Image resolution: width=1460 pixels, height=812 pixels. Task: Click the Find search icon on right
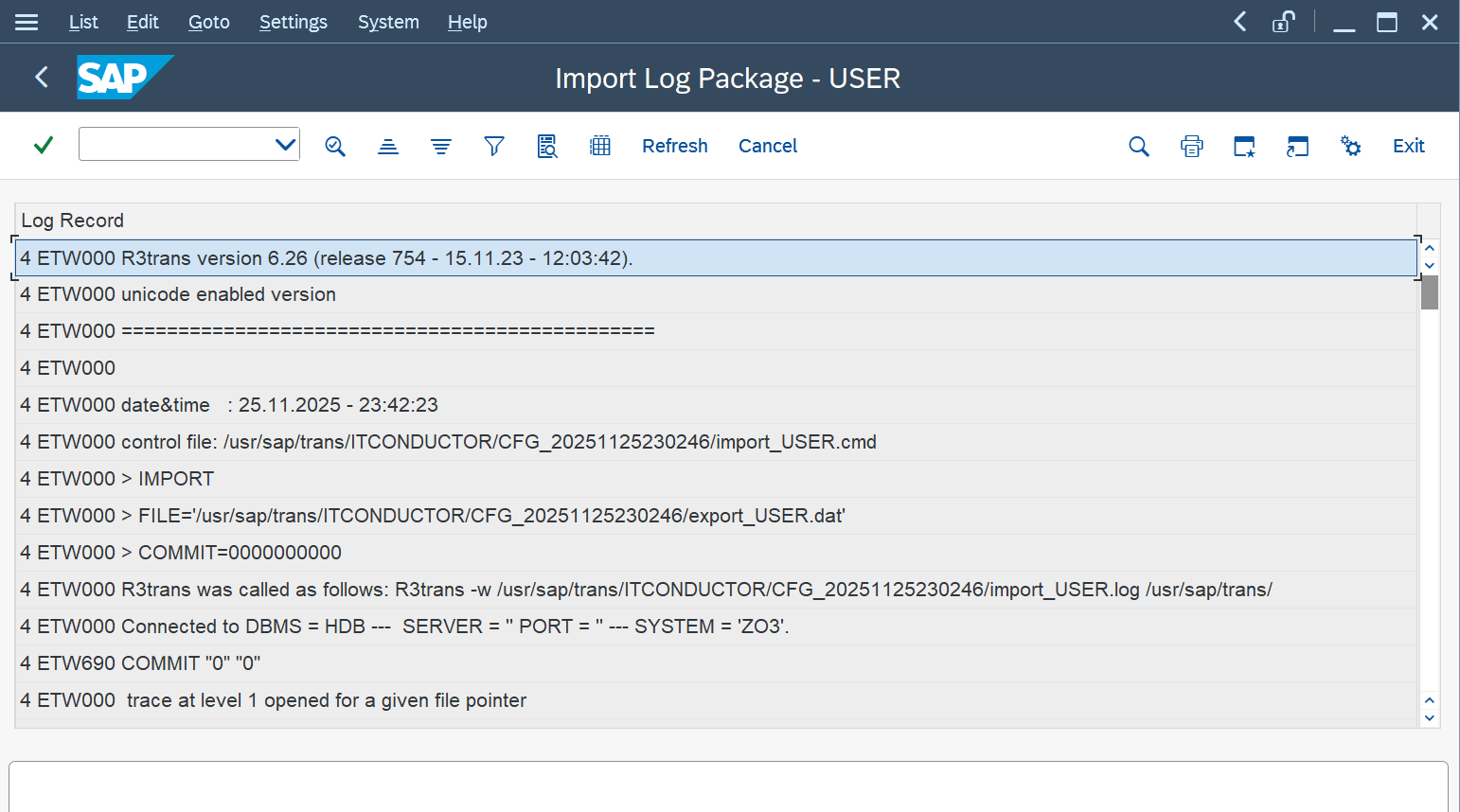point(1139,146)
